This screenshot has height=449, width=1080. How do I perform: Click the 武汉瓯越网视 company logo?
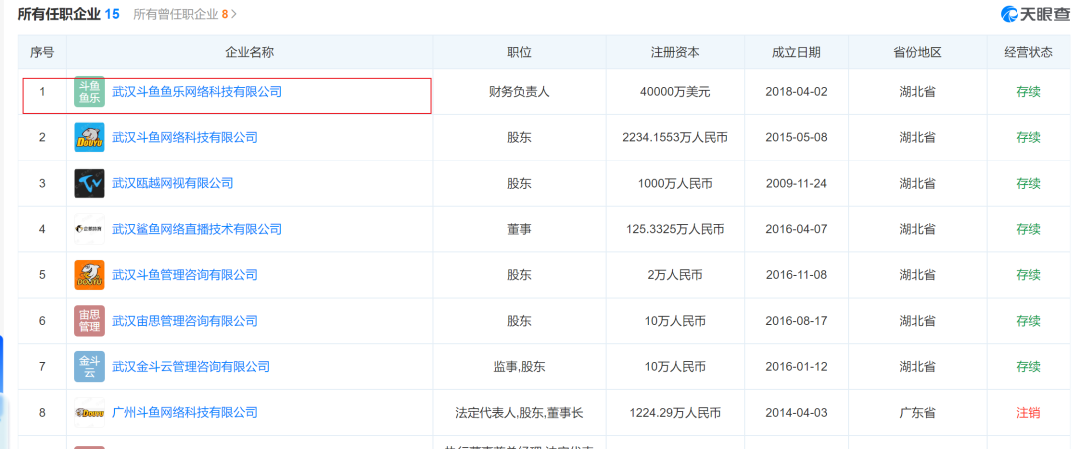pyautogui.click(x=90, y=183)
